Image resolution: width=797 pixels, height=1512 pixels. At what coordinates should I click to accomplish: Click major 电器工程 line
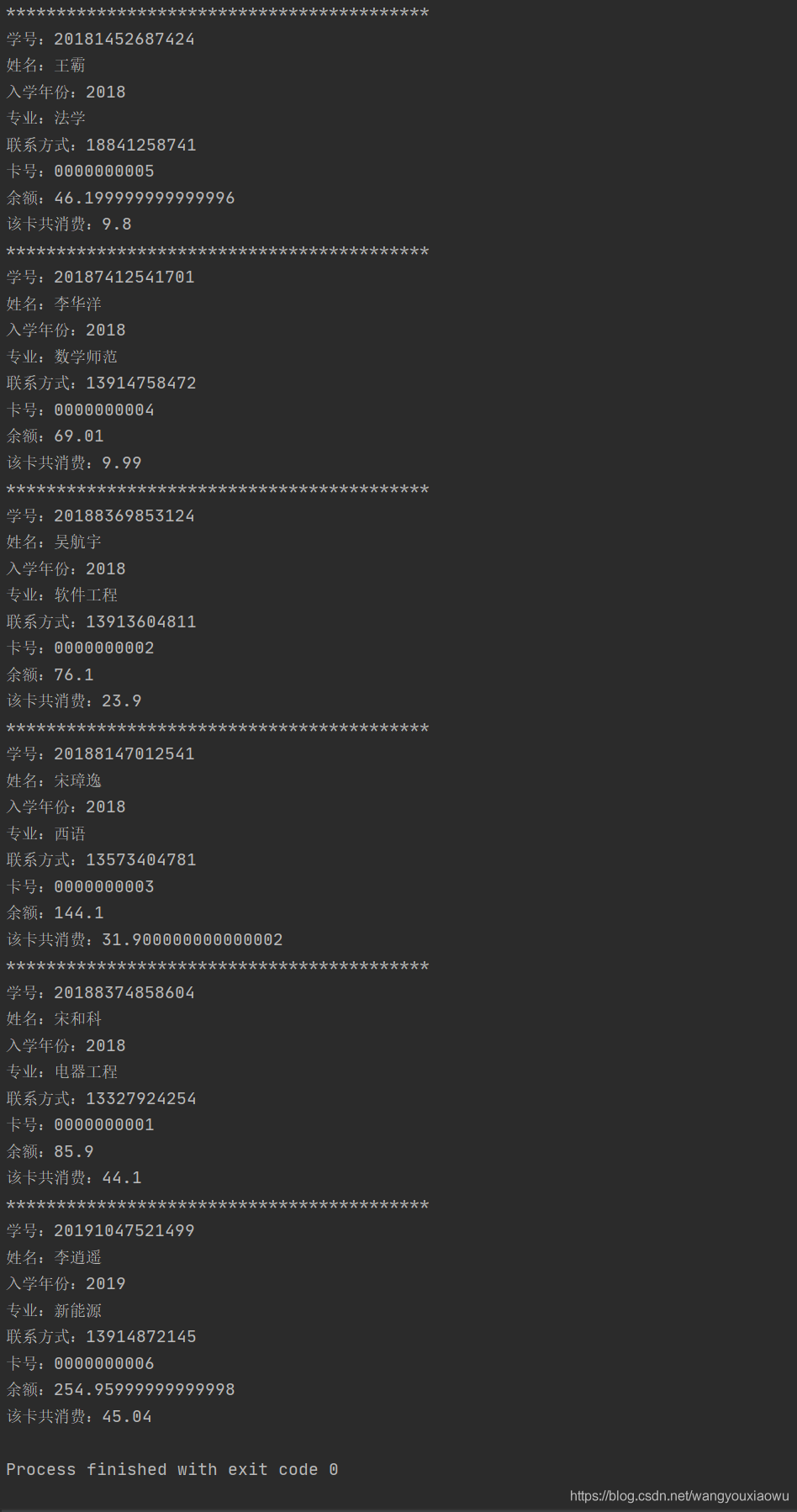tap(62, 1072)
